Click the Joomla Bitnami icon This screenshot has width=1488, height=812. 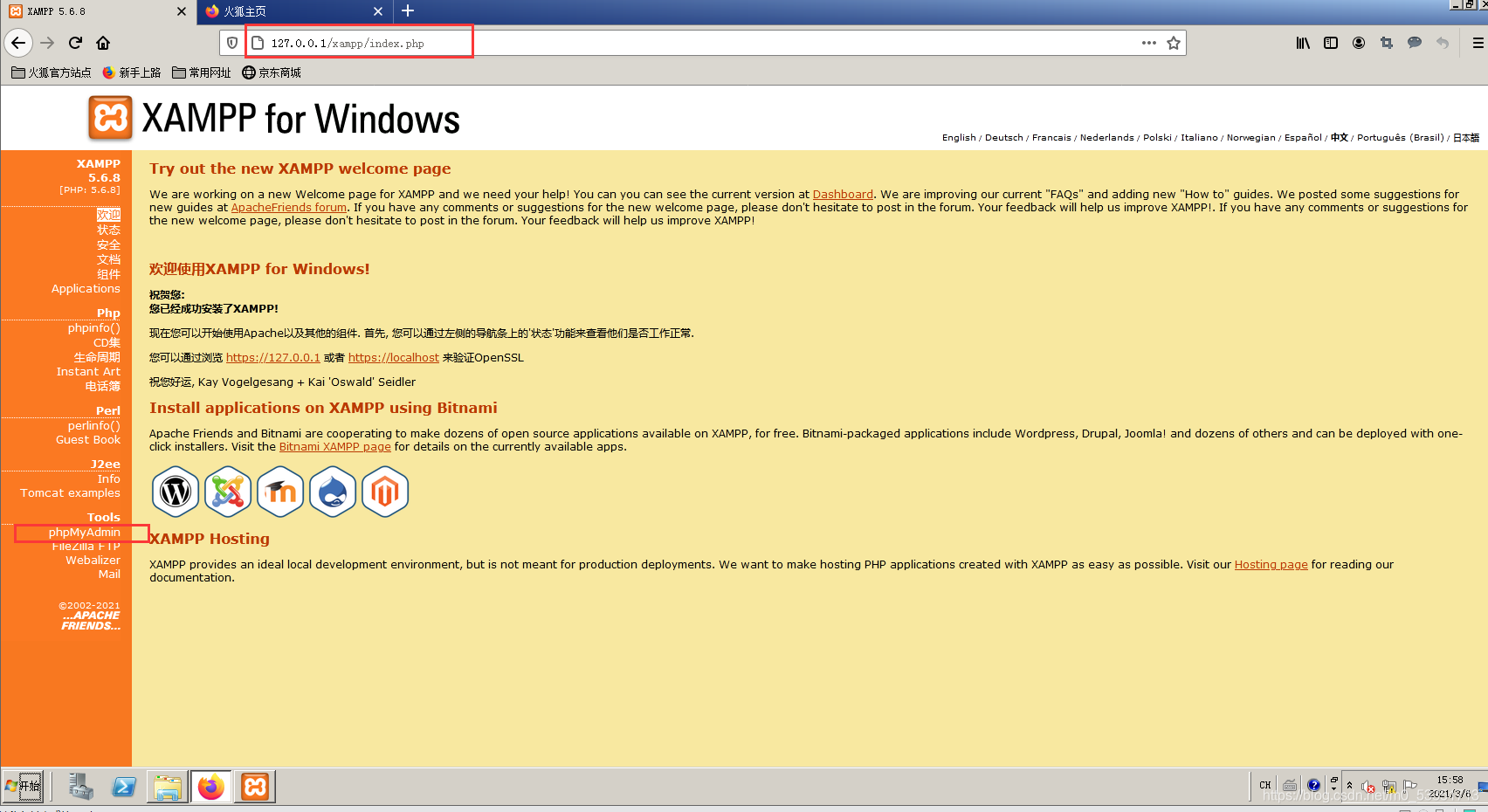pos(228,492)
